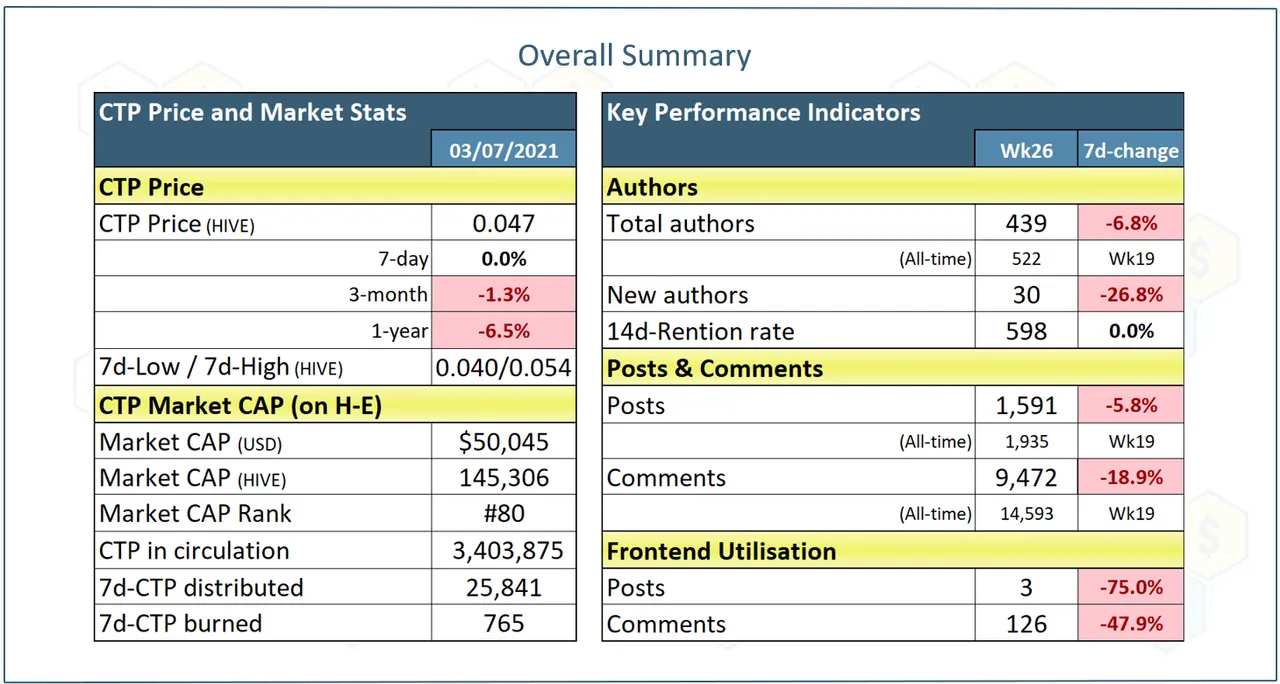Select the frontend posts value "3"
Image resolution: width=1280 pixels, height=684 pixels.
[1026, 587]
